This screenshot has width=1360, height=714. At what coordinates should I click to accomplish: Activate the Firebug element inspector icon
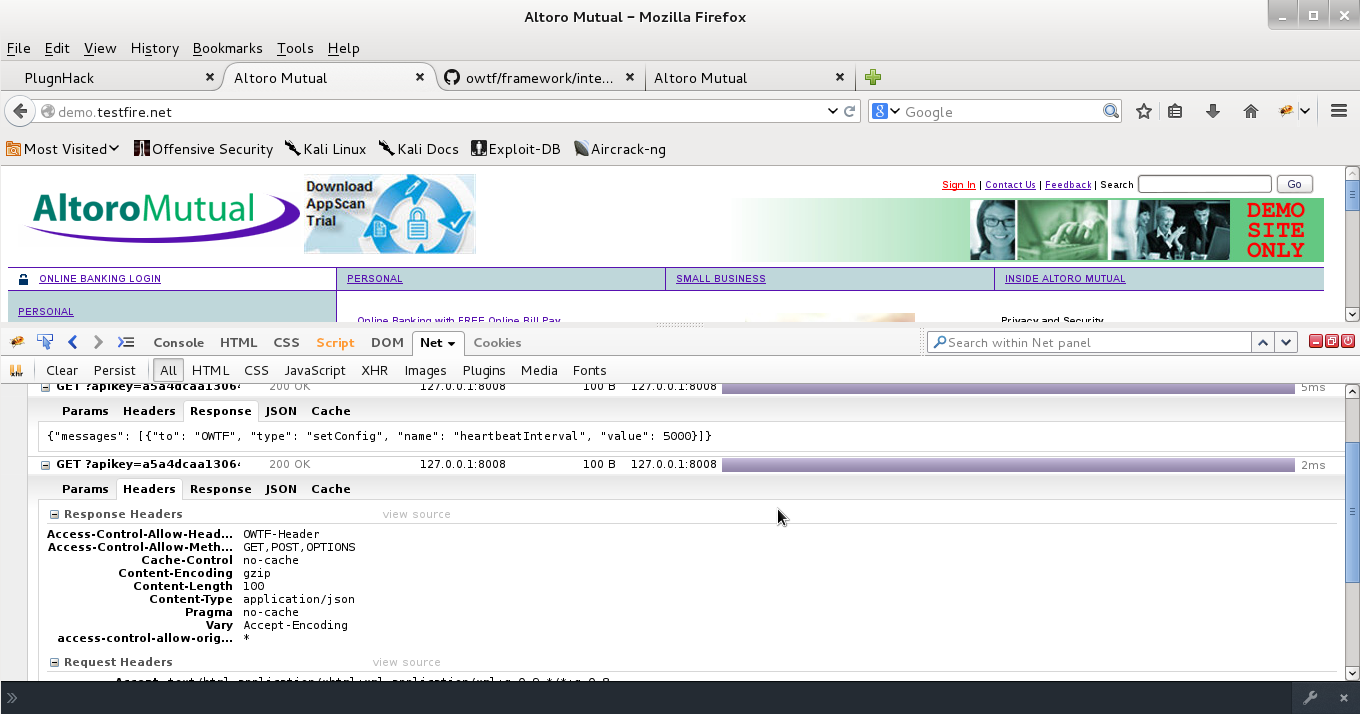pos(45,342)
